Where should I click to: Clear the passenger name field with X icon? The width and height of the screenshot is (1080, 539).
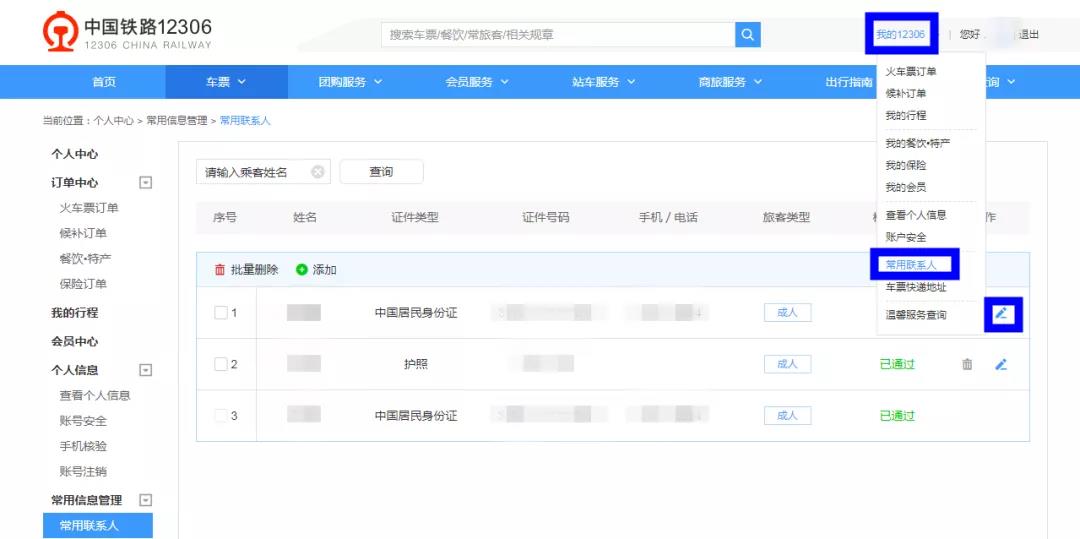pyautogui.click(x=318, y=172)
